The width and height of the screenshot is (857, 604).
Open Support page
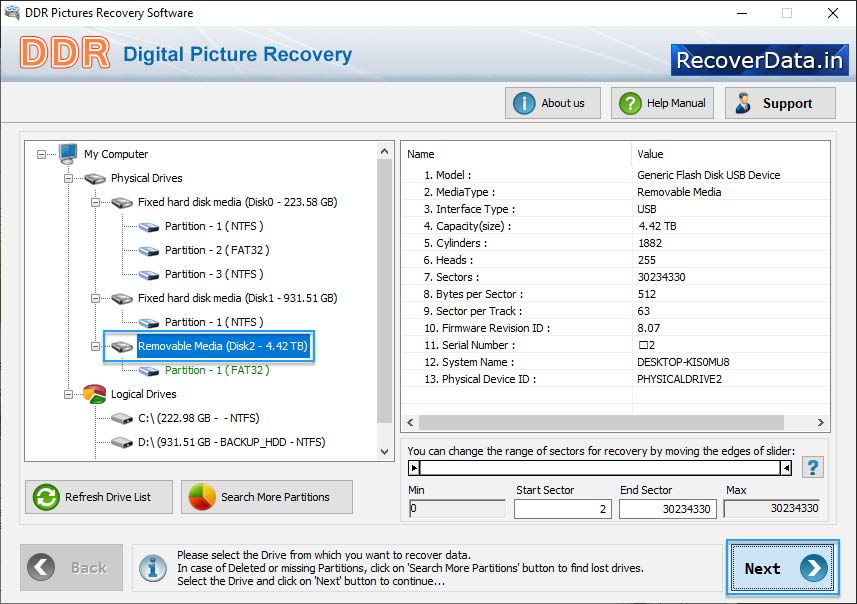pyautogui.click(x=780, y=103)
